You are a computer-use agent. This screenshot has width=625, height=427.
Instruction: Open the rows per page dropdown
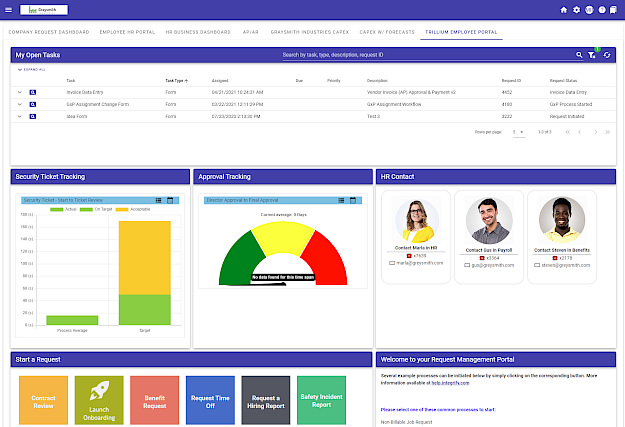click(516, 131)
